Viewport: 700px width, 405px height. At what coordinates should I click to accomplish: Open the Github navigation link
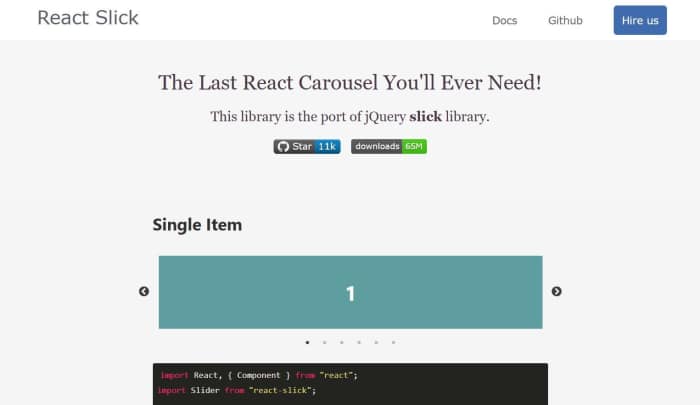click(565, 21)
